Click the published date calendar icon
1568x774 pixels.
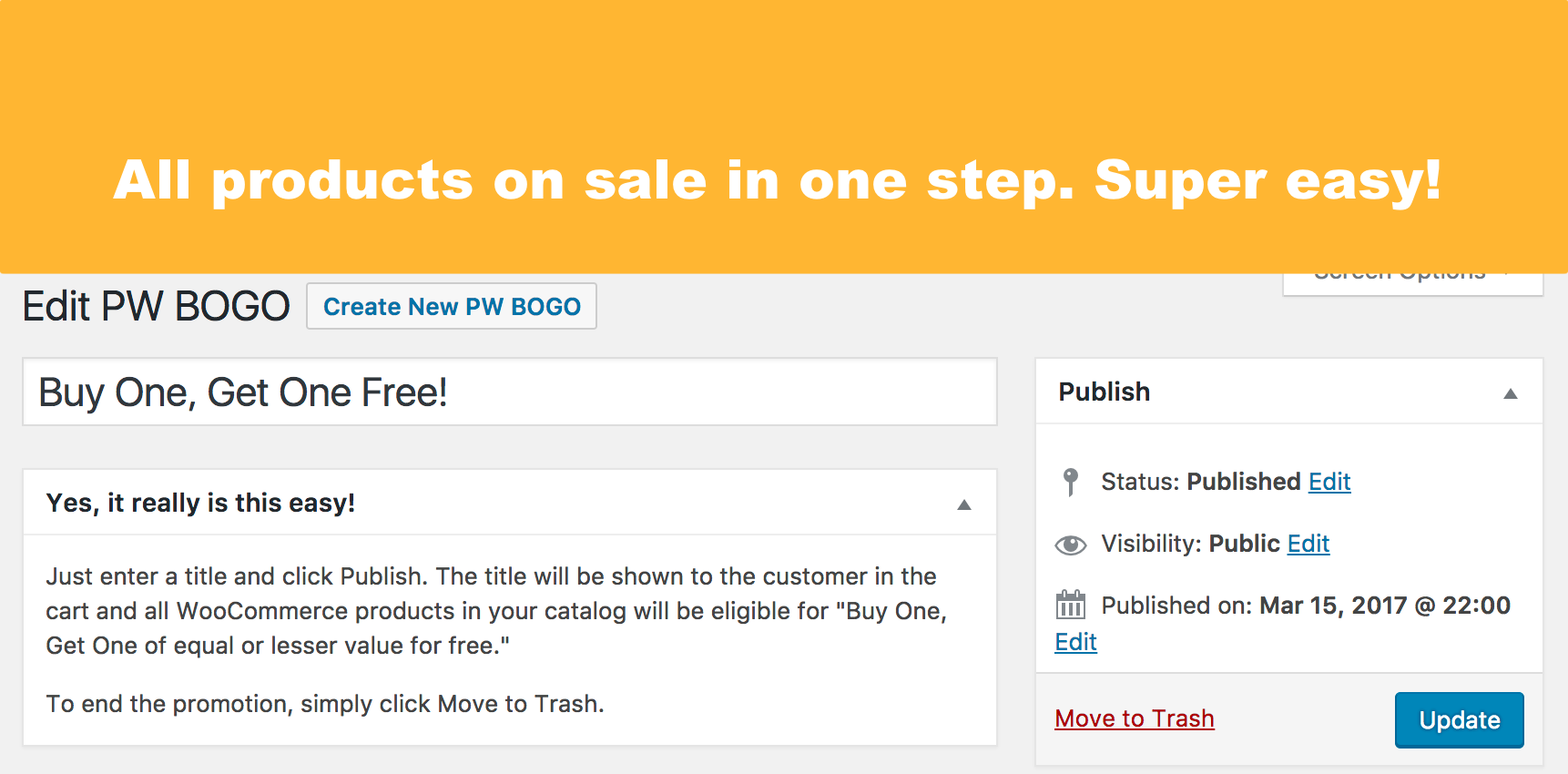(1071, 605)
